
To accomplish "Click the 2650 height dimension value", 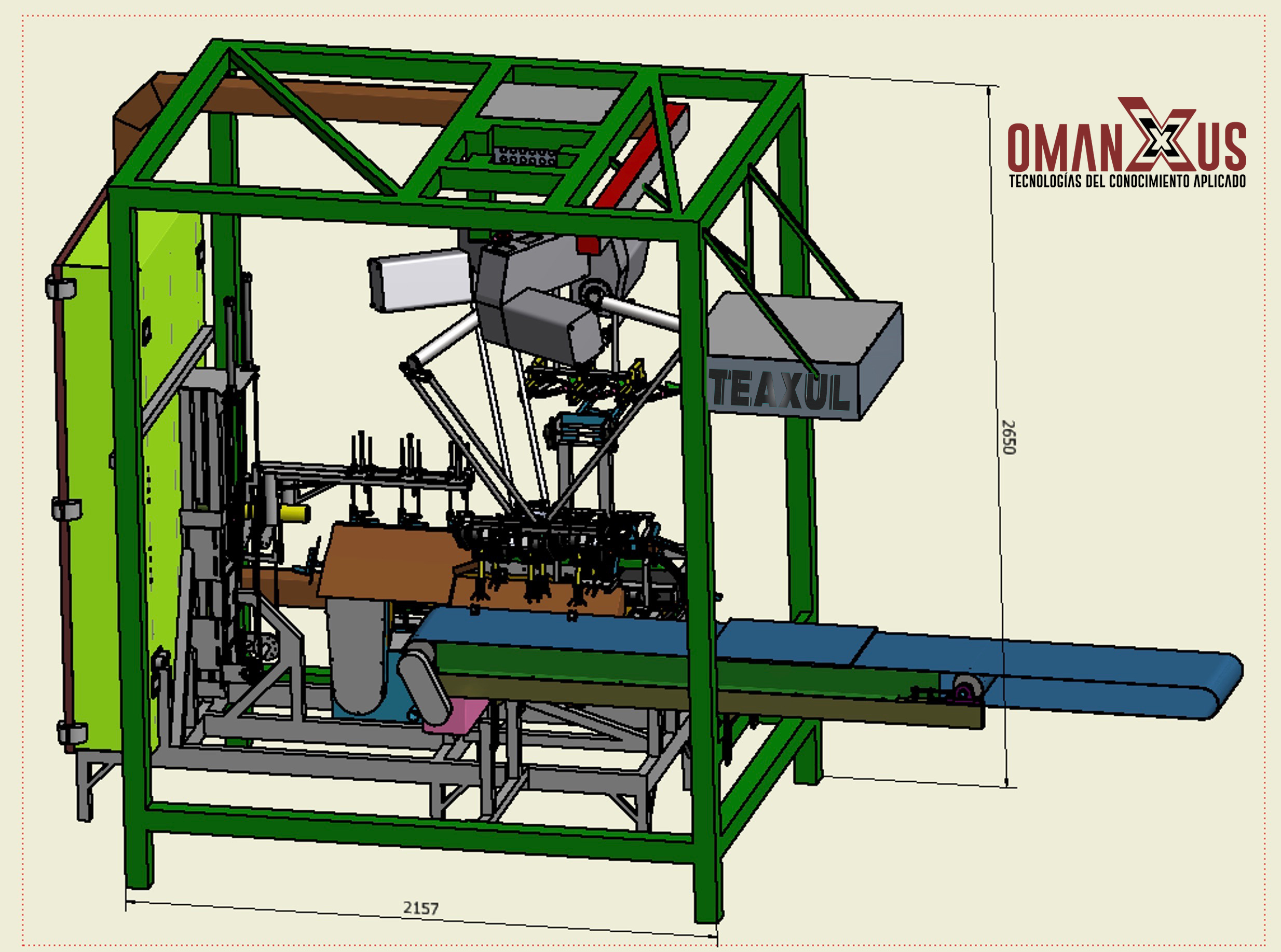I will coord(1008,437).
